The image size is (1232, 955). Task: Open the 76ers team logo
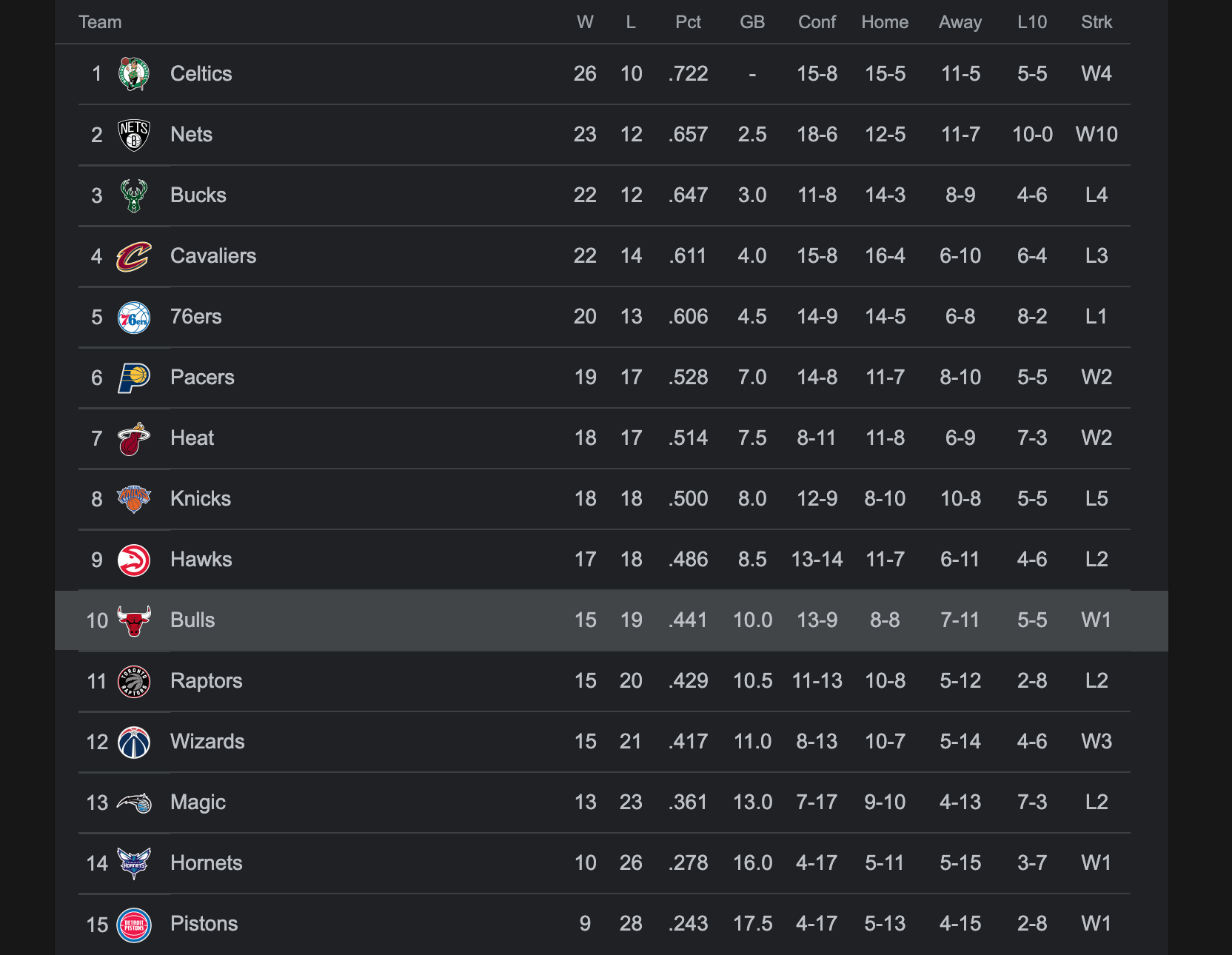tap(134, 318)
